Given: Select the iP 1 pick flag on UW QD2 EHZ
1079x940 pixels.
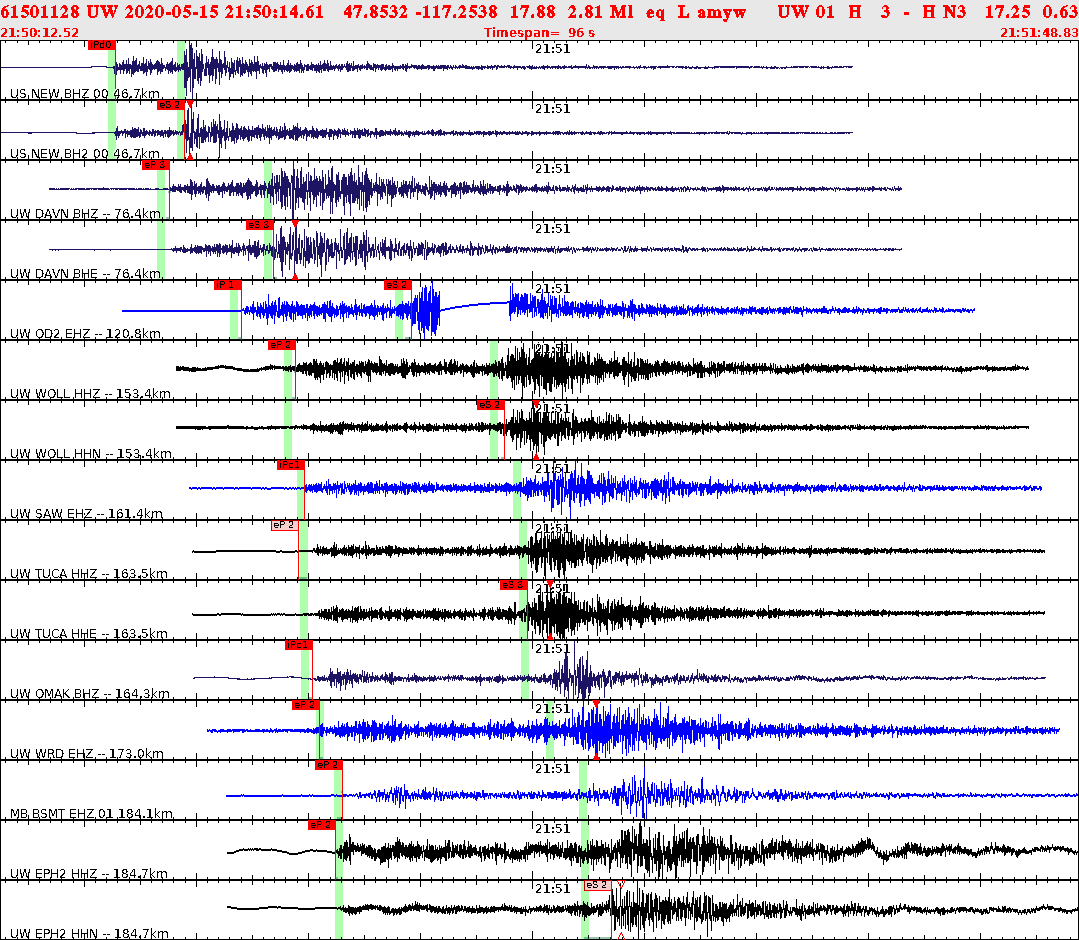Looking at the screenshot, I should 226,286.
